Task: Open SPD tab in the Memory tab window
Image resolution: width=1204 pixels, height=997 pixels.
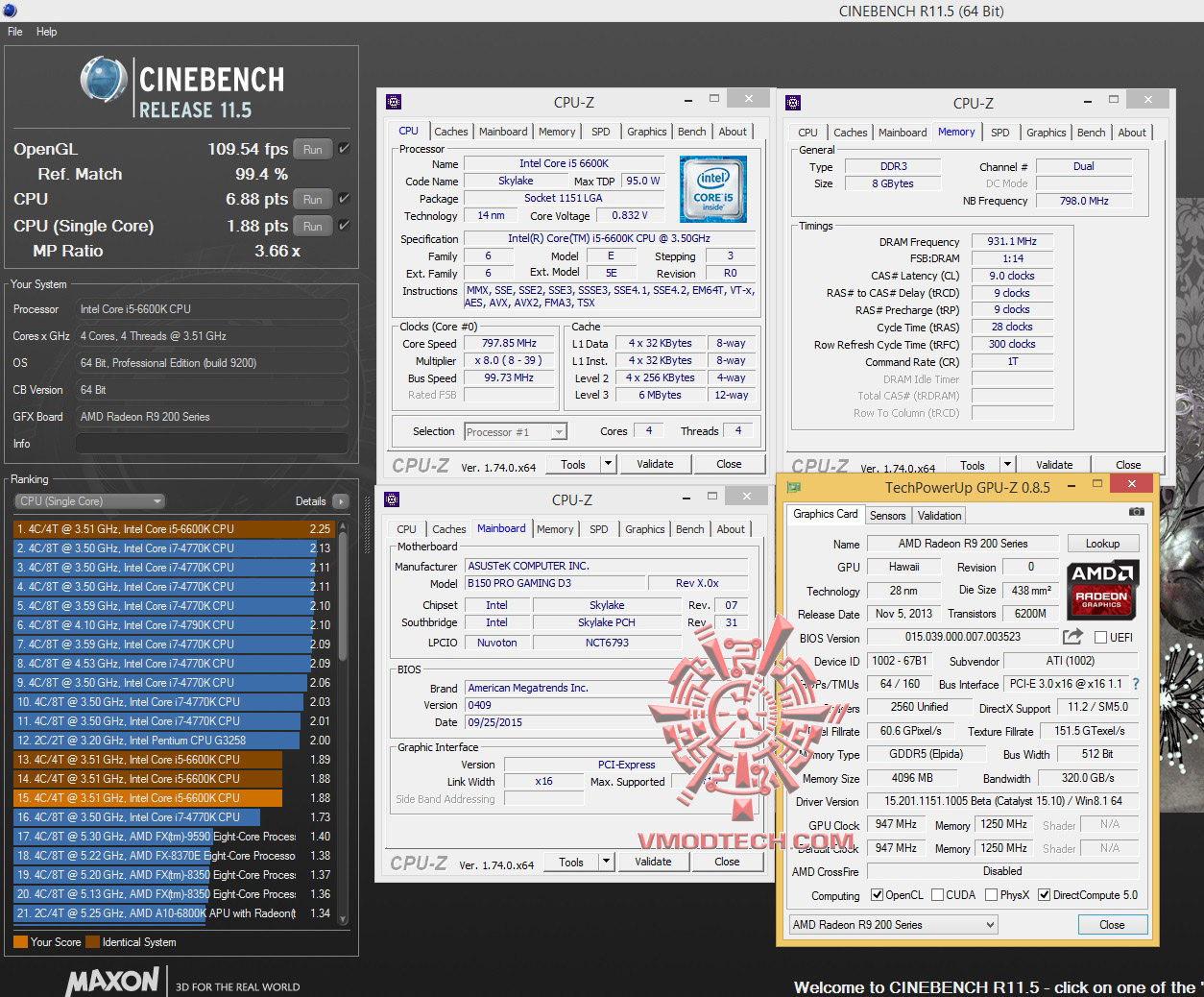Action: point(1000,133)
